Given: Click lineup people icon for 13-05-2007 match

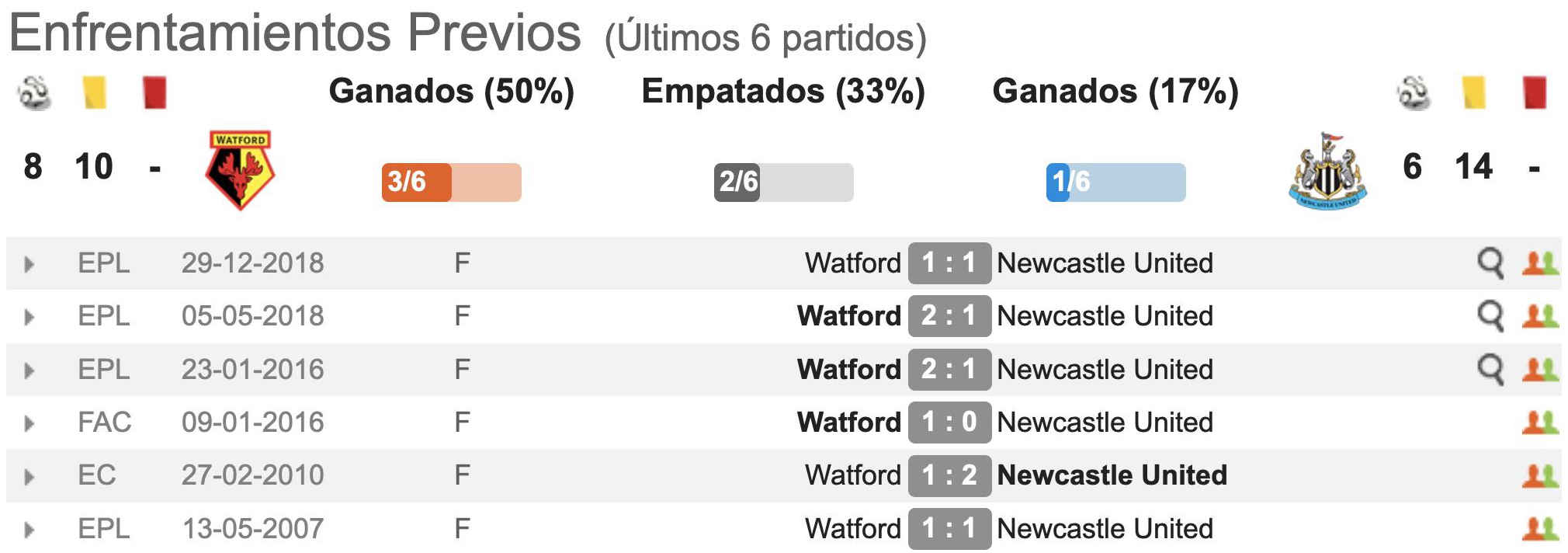Looking at the screenshot, I should (1540, 529).
